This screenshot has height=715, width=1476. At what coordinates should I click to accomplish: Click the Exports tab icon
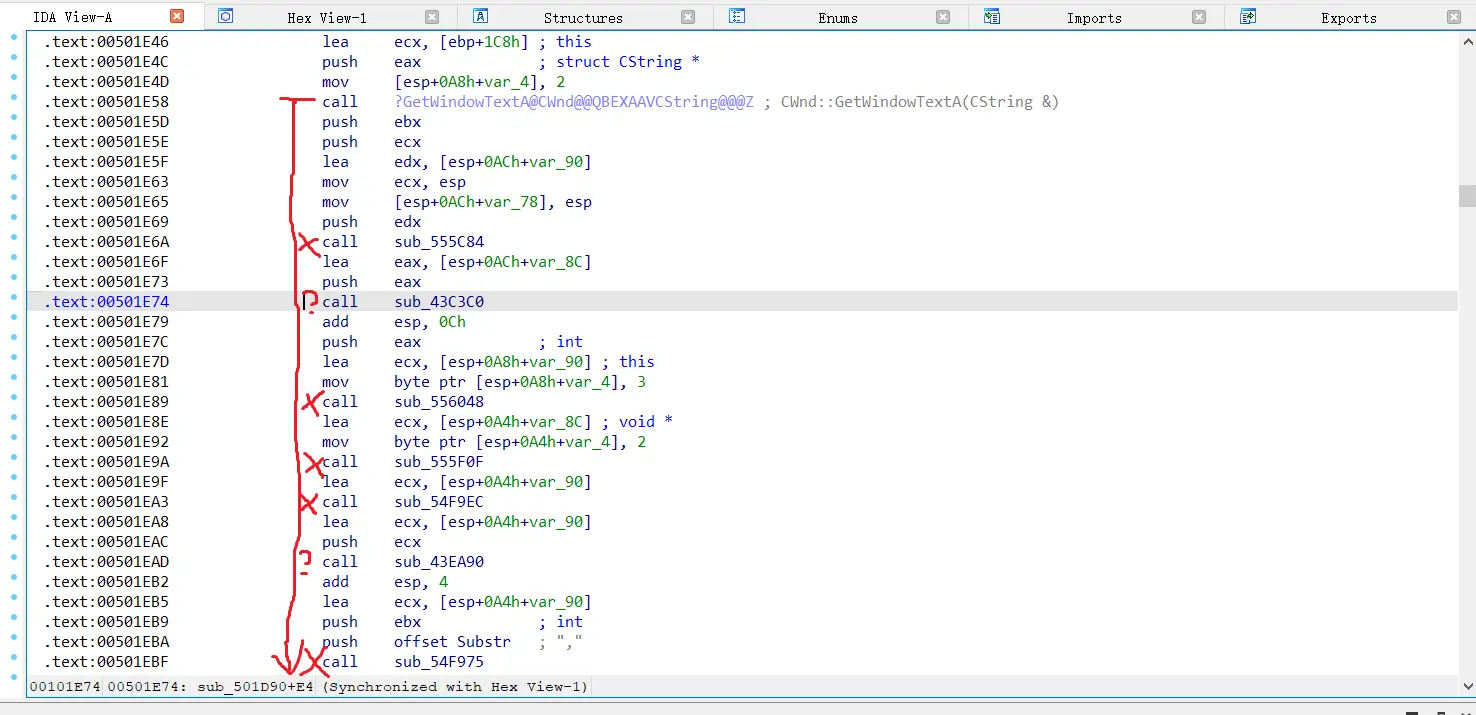click(x=1248, y=16)
